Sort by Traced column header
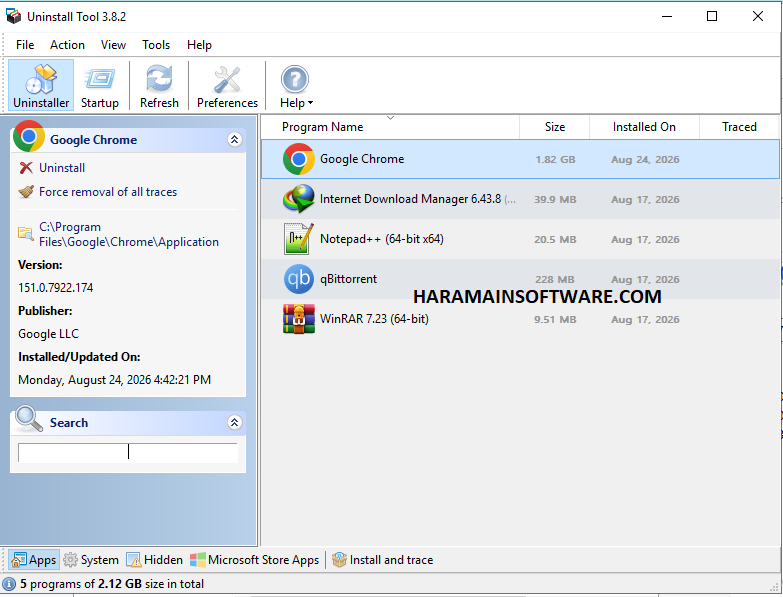783x597 pixels. point(739,127)
